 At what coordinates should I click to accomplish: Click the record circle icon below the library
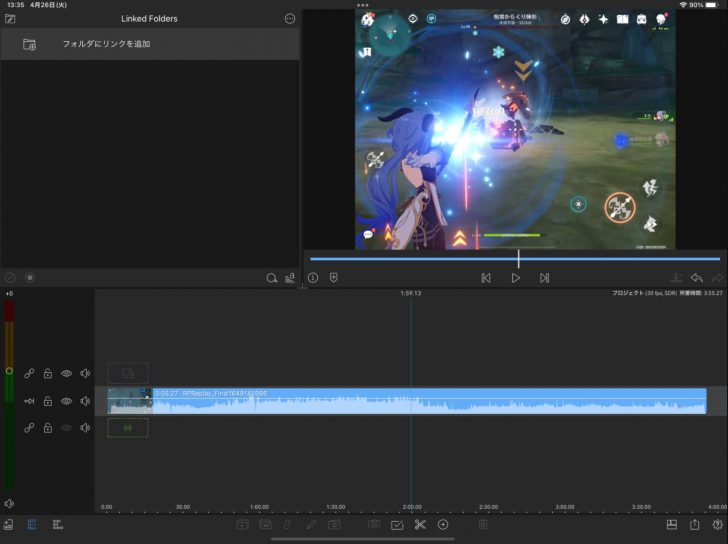click(x=30, y=278)
